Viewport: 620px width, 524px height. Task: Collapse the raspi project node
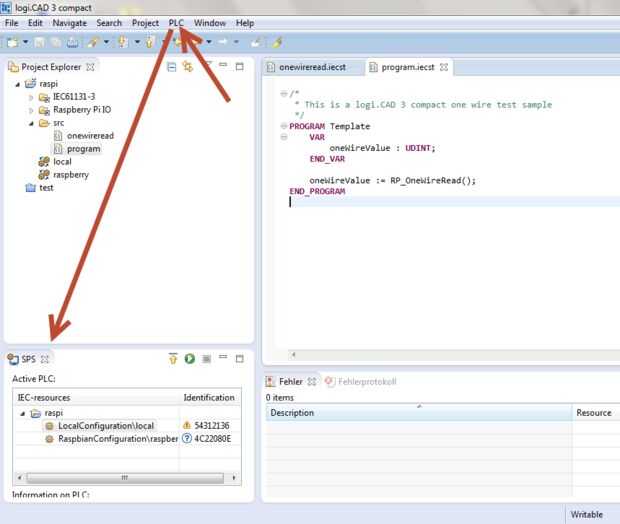pos(17,84)
